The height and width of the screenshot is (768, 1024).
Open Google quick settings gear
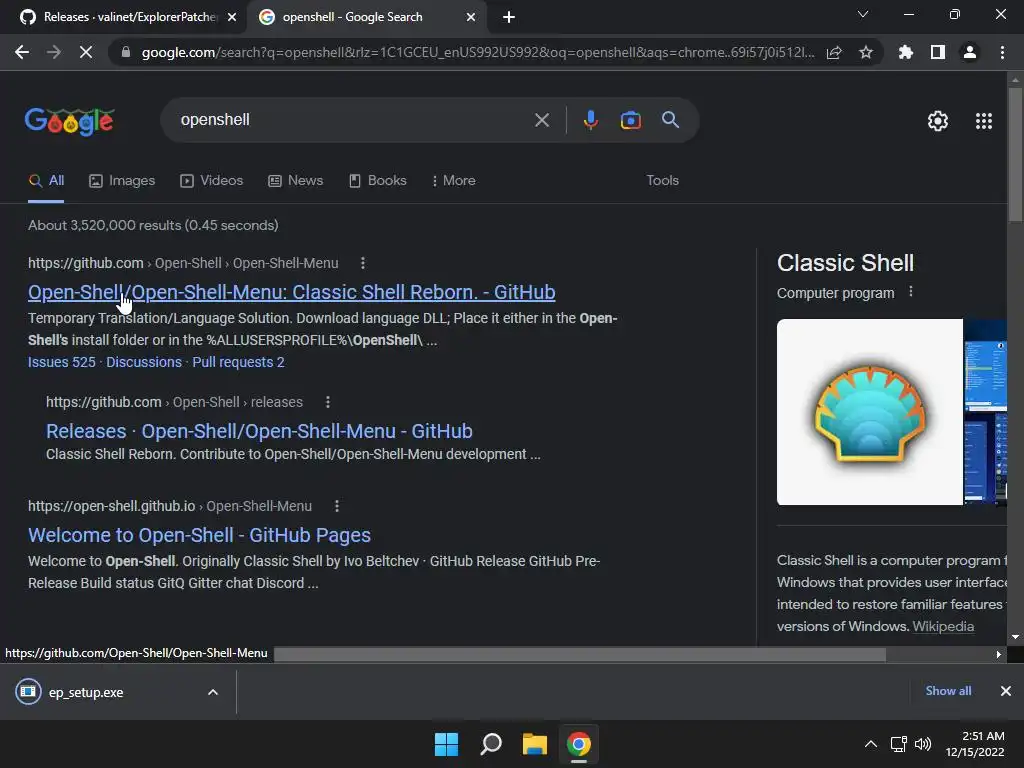coord(938,121)
